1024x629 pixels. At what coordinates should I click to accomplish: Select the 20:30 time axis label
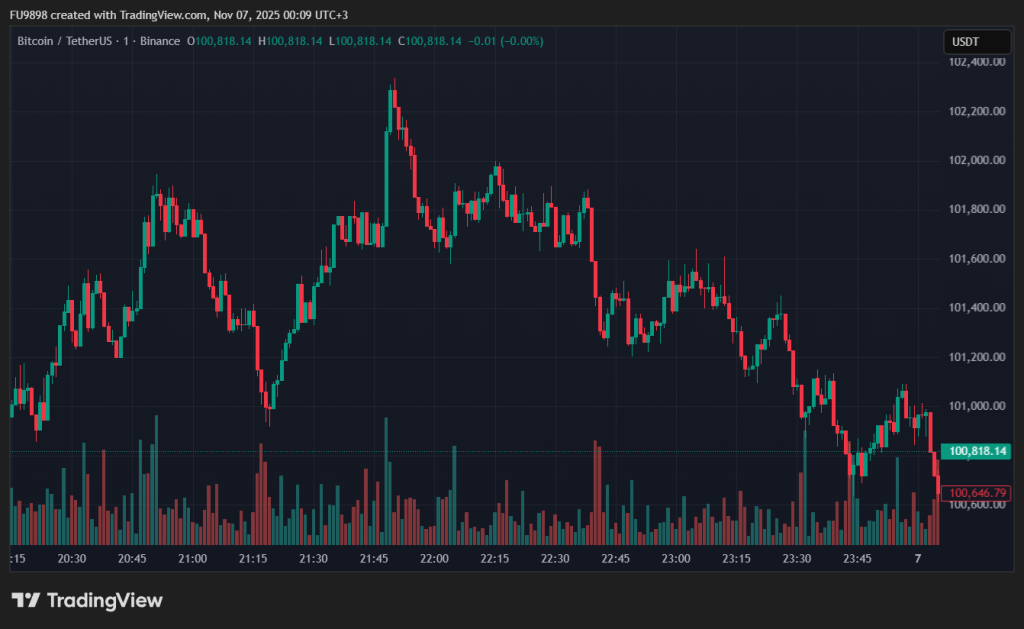[x=72, y=558]
